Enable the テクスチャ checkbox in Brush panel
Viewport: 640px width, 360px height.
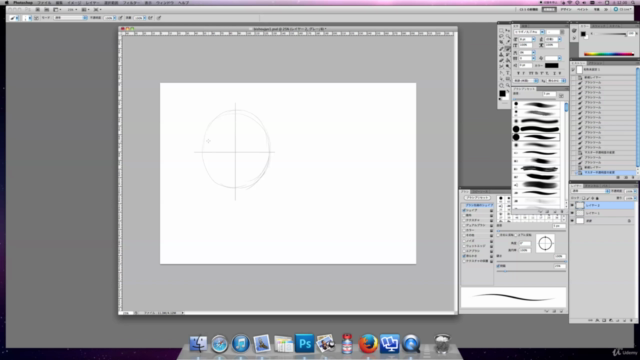click(x=464, y=220)
